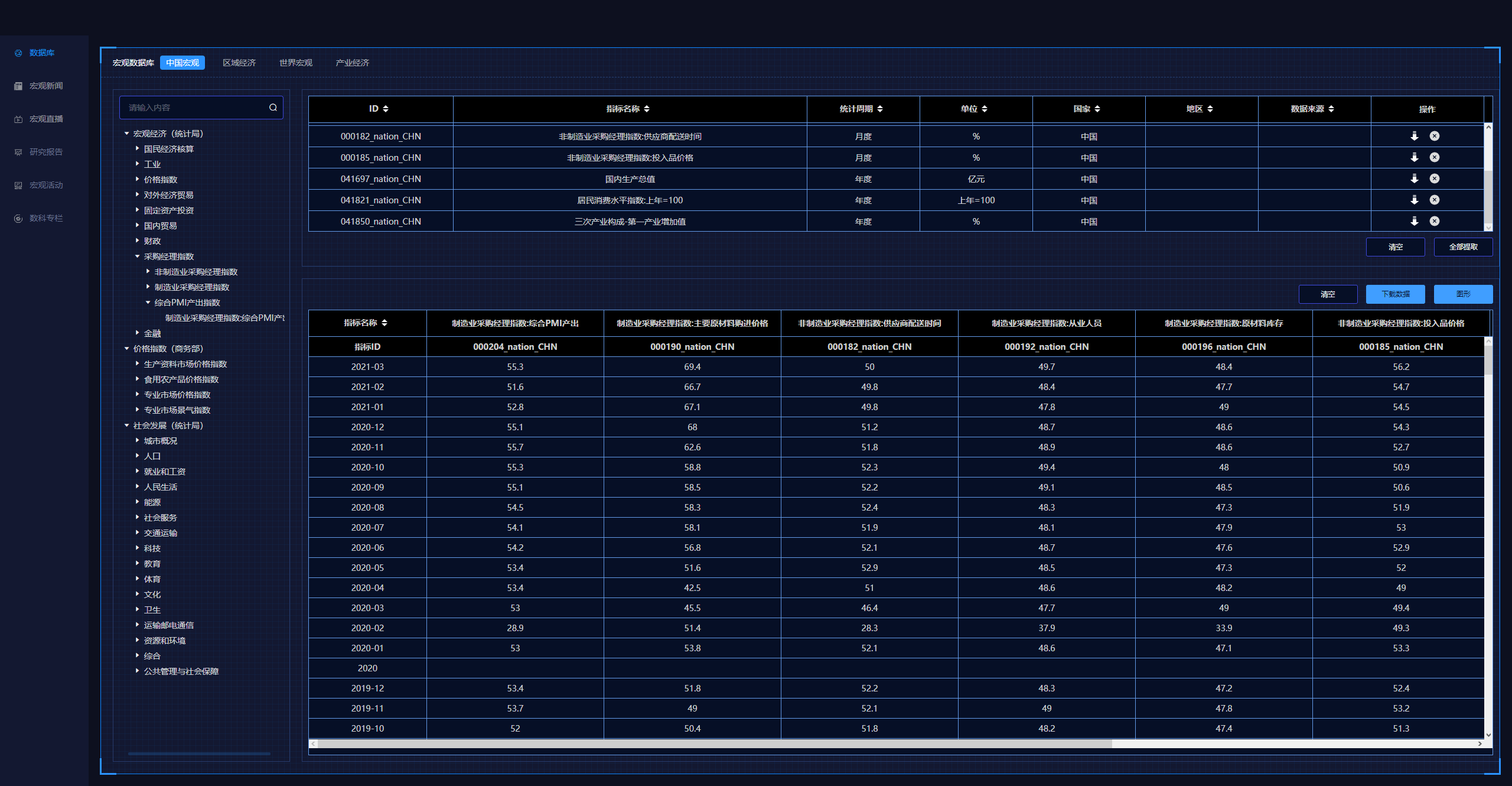Switch to 世界宏观 tab
Viewport: 1512px width, 786px height.
tap(296, 63)
